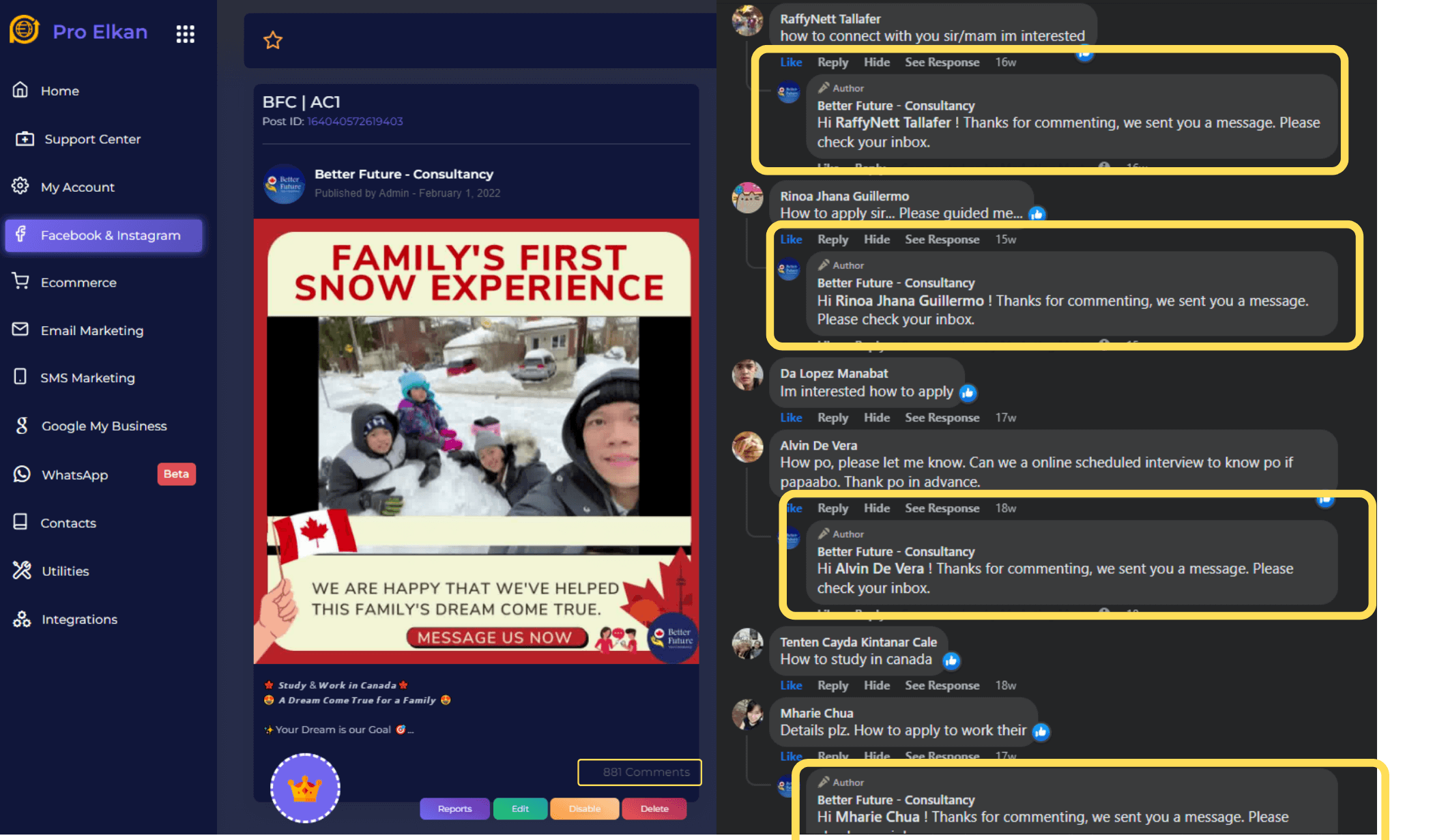
Task: Click the Integrations icon in sidebar
Action: click(x=22, y=619)
